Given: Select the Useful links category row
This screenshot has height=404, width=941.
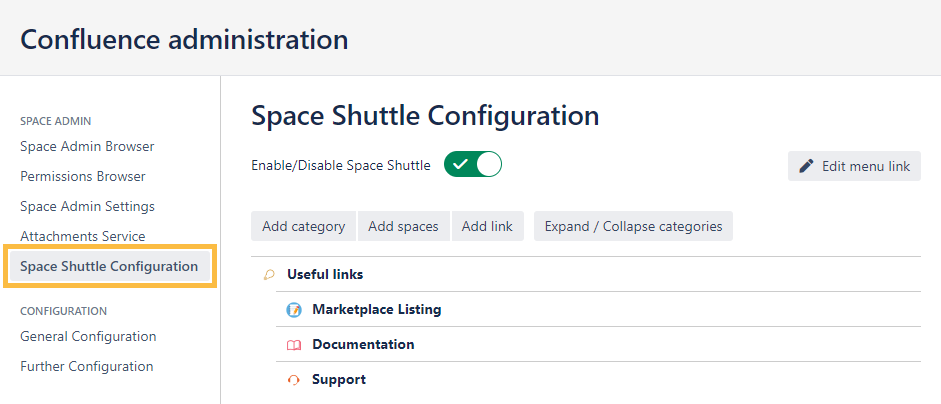Looking at the screenshot, I should [325, 274].
